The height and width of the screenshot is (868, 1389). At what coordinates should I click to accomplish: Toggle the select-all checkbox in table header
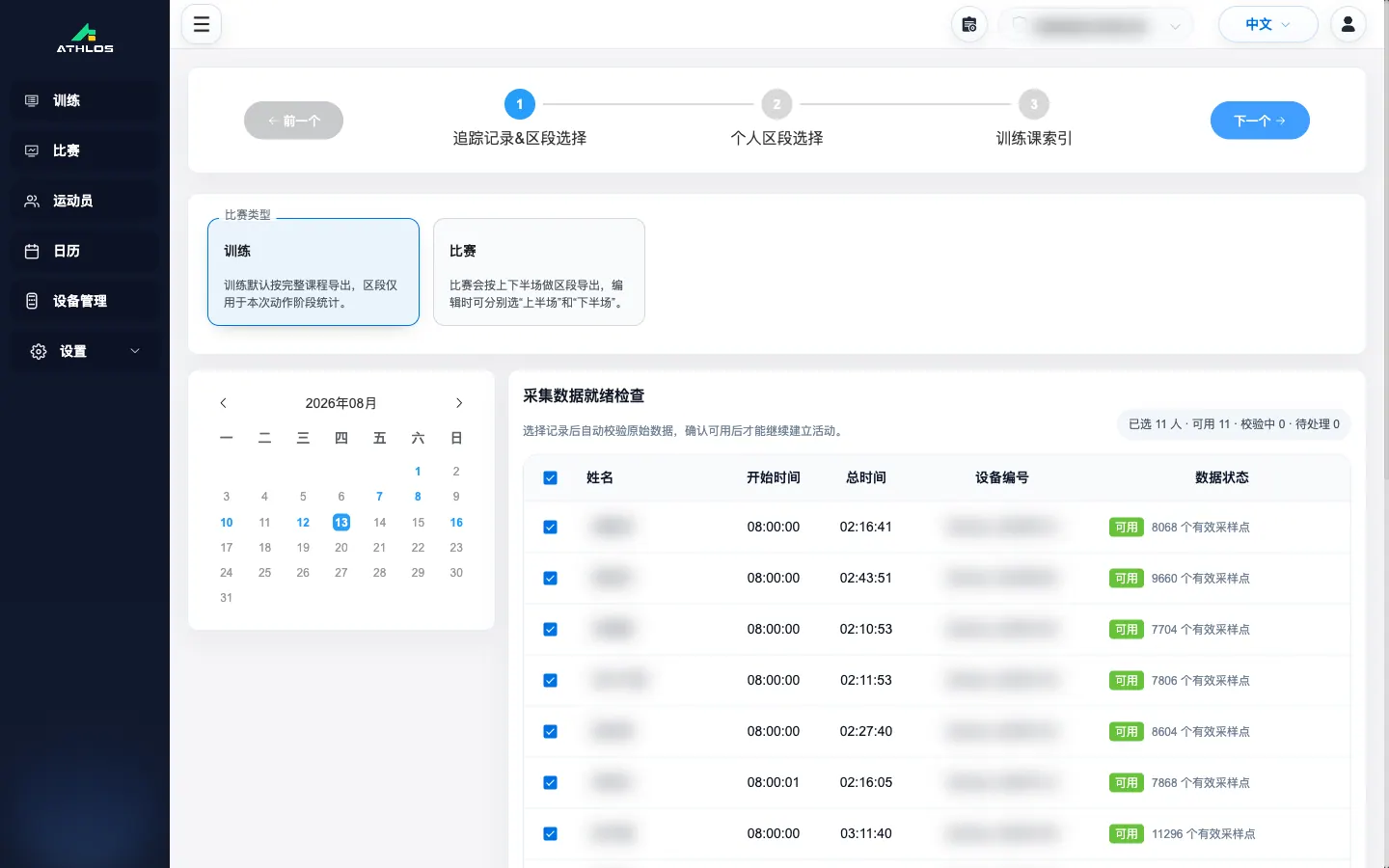pos(551,477)
